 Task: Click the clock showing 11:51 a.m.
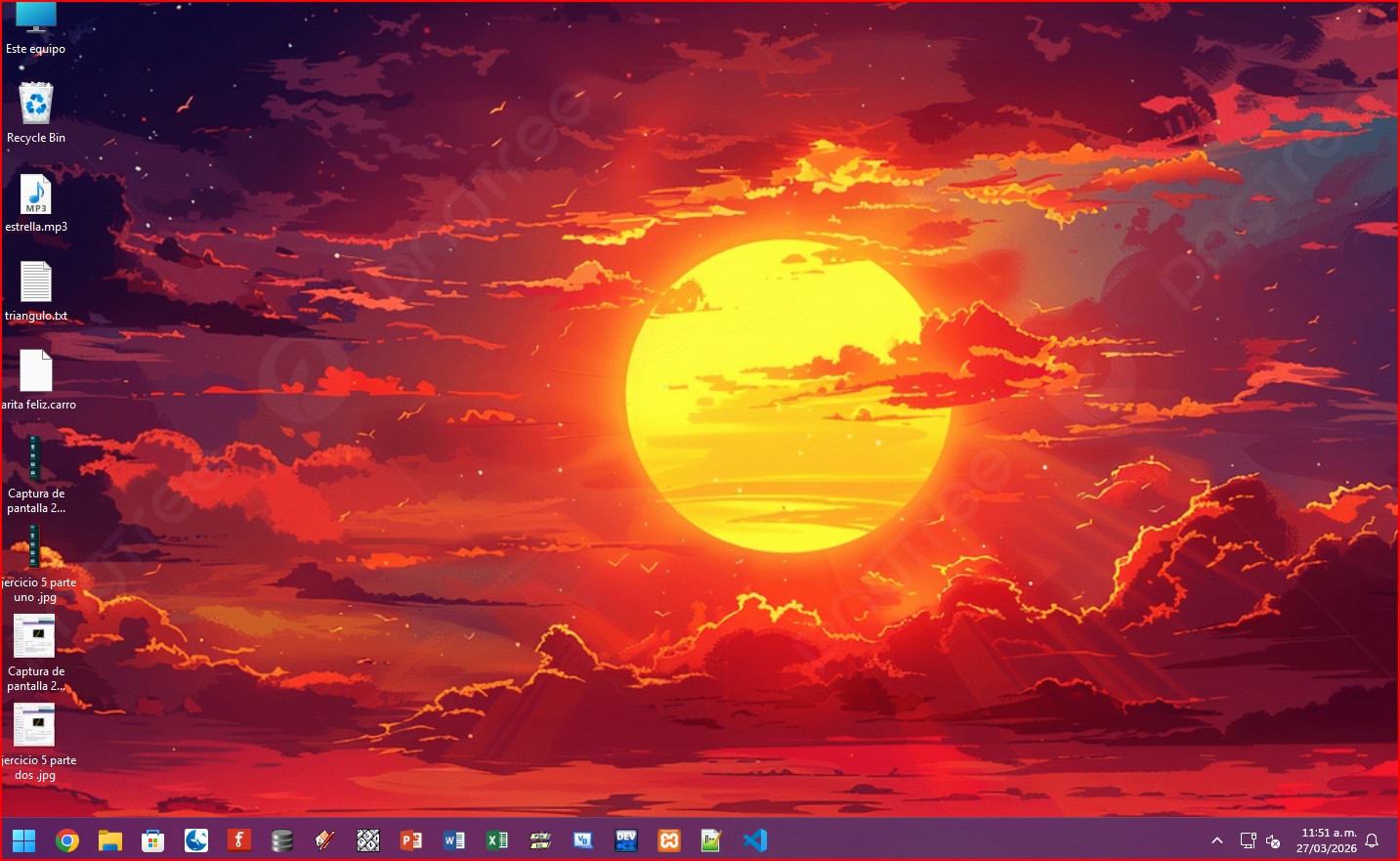click(1328, 840)
